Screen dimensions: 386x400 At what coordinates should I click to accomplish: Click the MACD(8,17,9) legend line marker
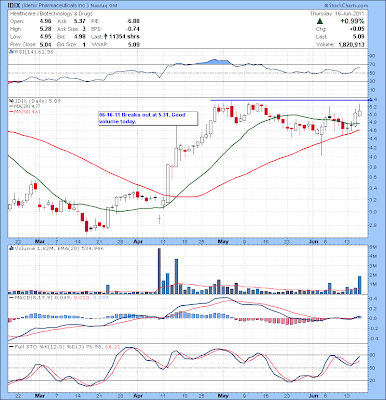click(x=11, y=297)
